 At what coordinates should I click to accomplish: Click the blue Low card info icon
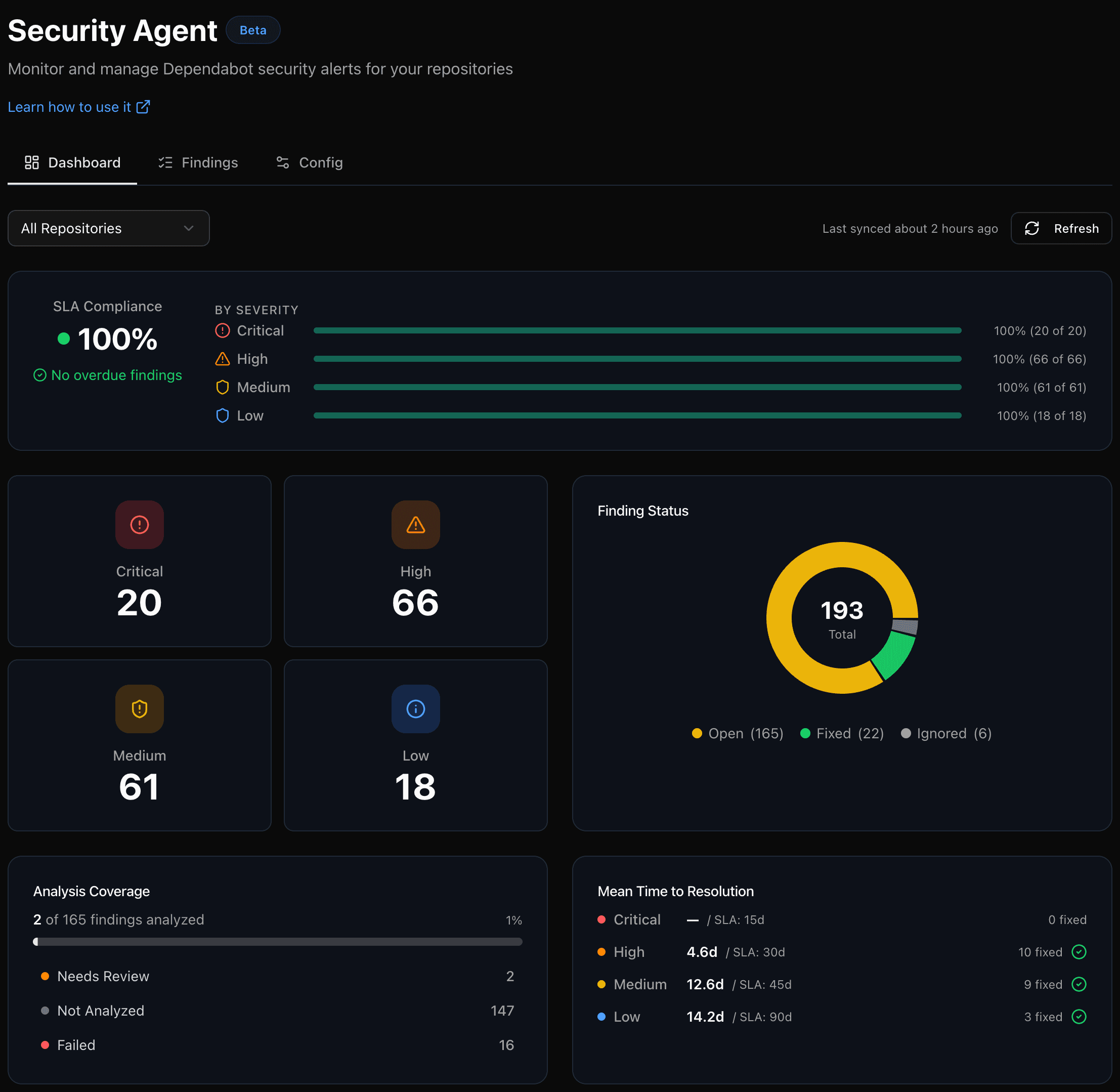(x=416, y=709)
